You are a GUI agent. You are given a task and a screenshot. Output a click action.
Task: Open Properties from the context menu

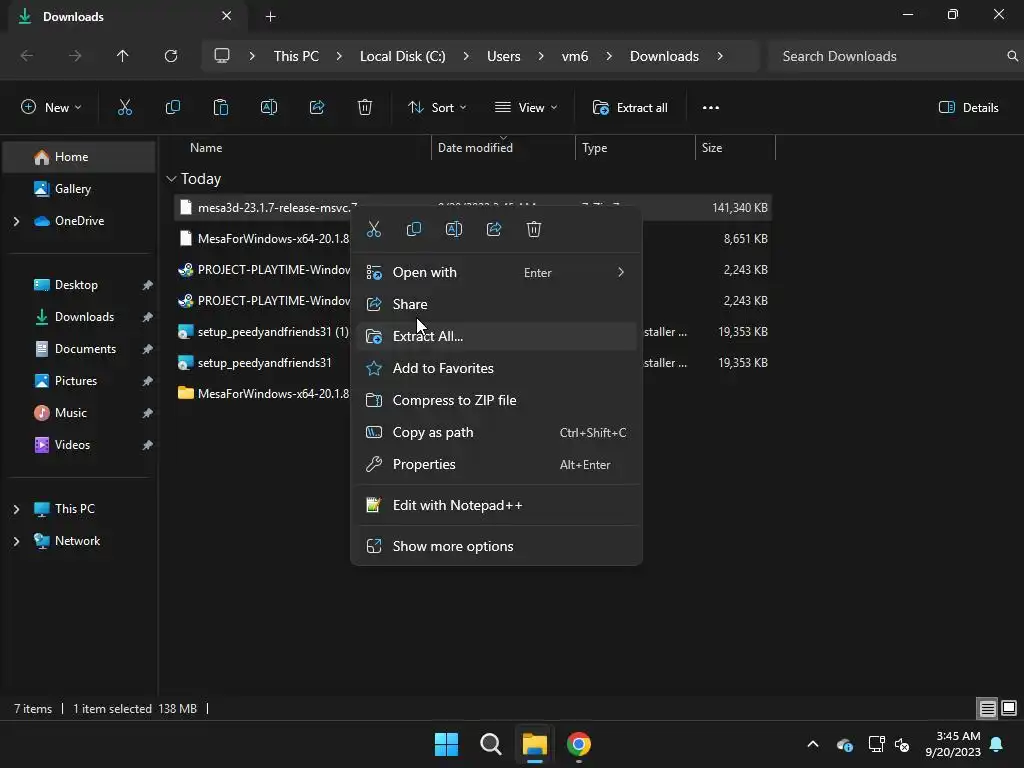496,464
